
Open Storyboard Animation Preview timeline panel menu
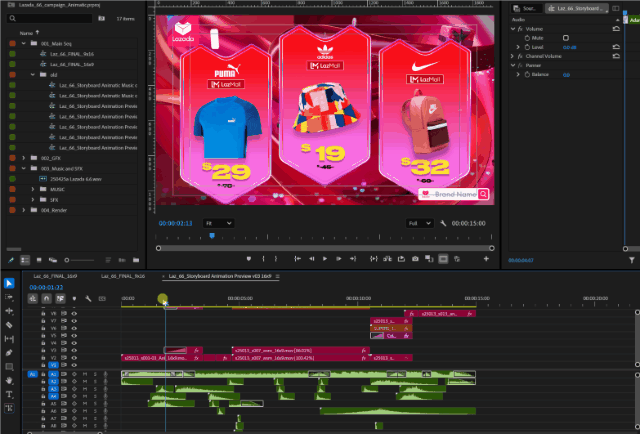[x=278, y=276]
